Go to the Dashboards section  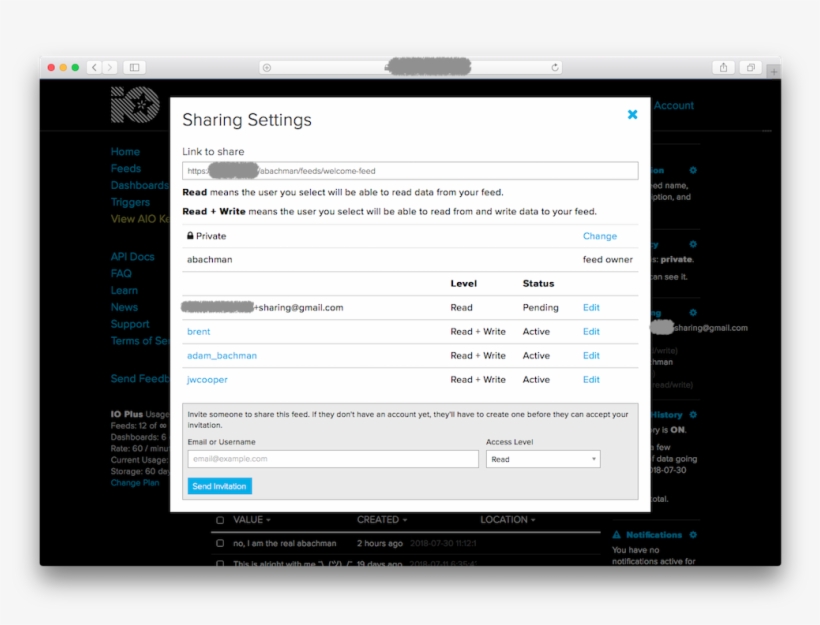(140, 185)
